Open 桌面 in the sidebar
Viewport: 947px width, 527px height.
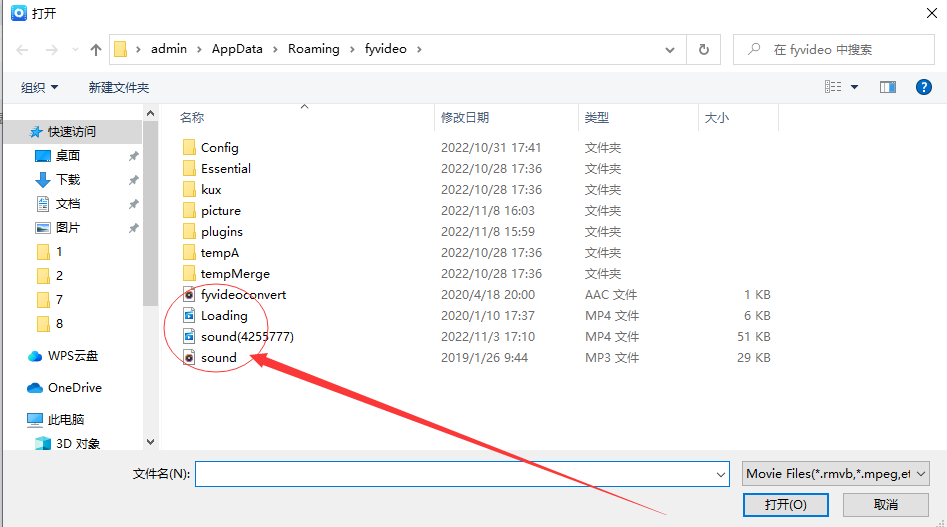[x=67, y=156]
